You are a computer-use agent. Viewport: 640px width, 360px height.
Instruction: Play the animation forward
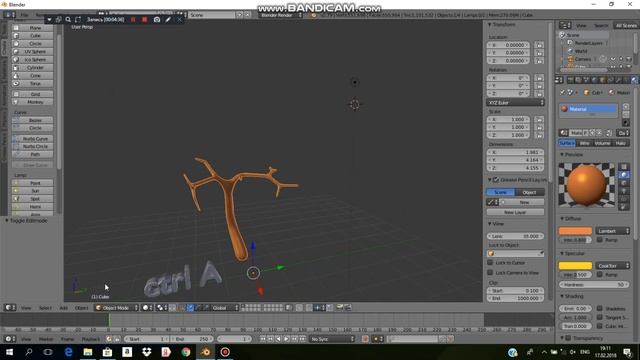pyautogui.click(x=287, y=339)
